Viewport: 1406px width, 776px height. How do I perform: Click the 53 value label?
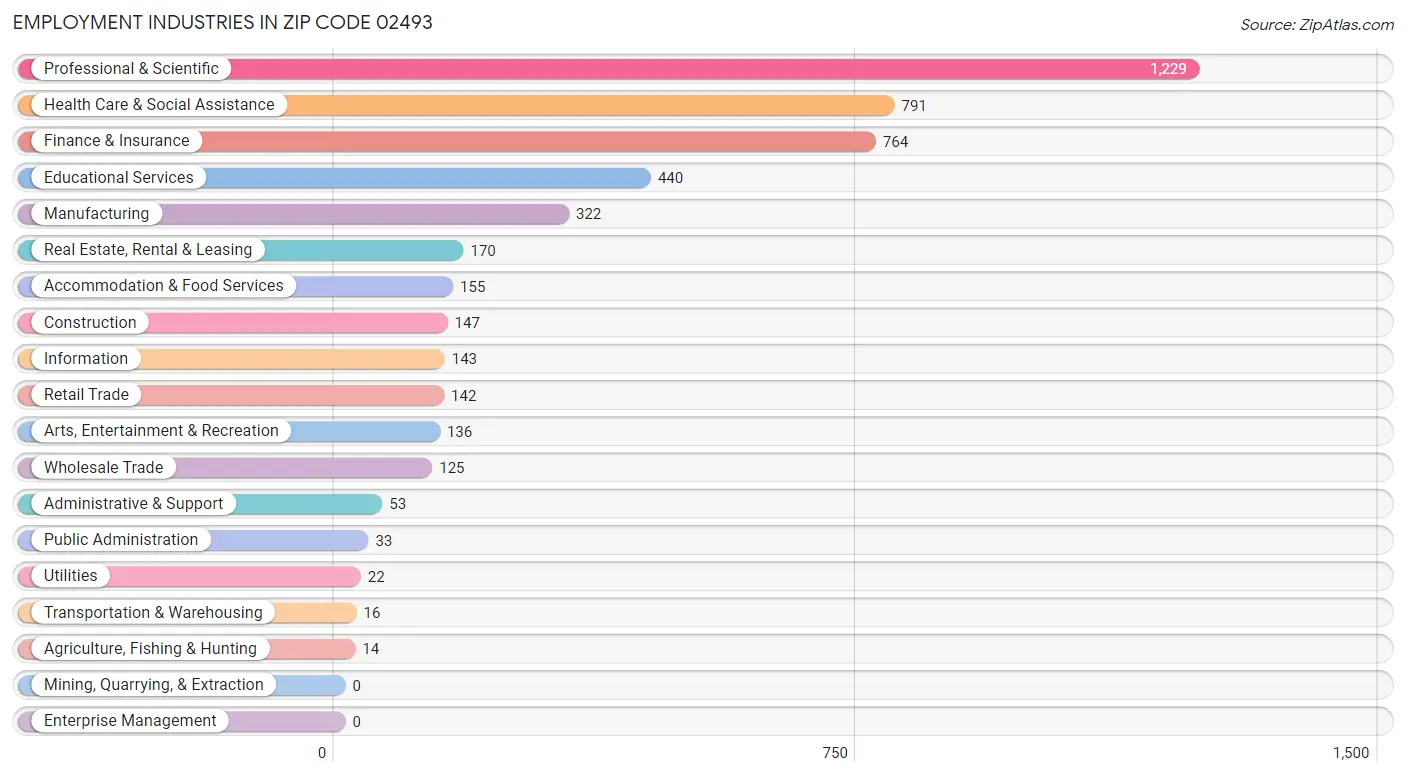[x=398, y=504]
